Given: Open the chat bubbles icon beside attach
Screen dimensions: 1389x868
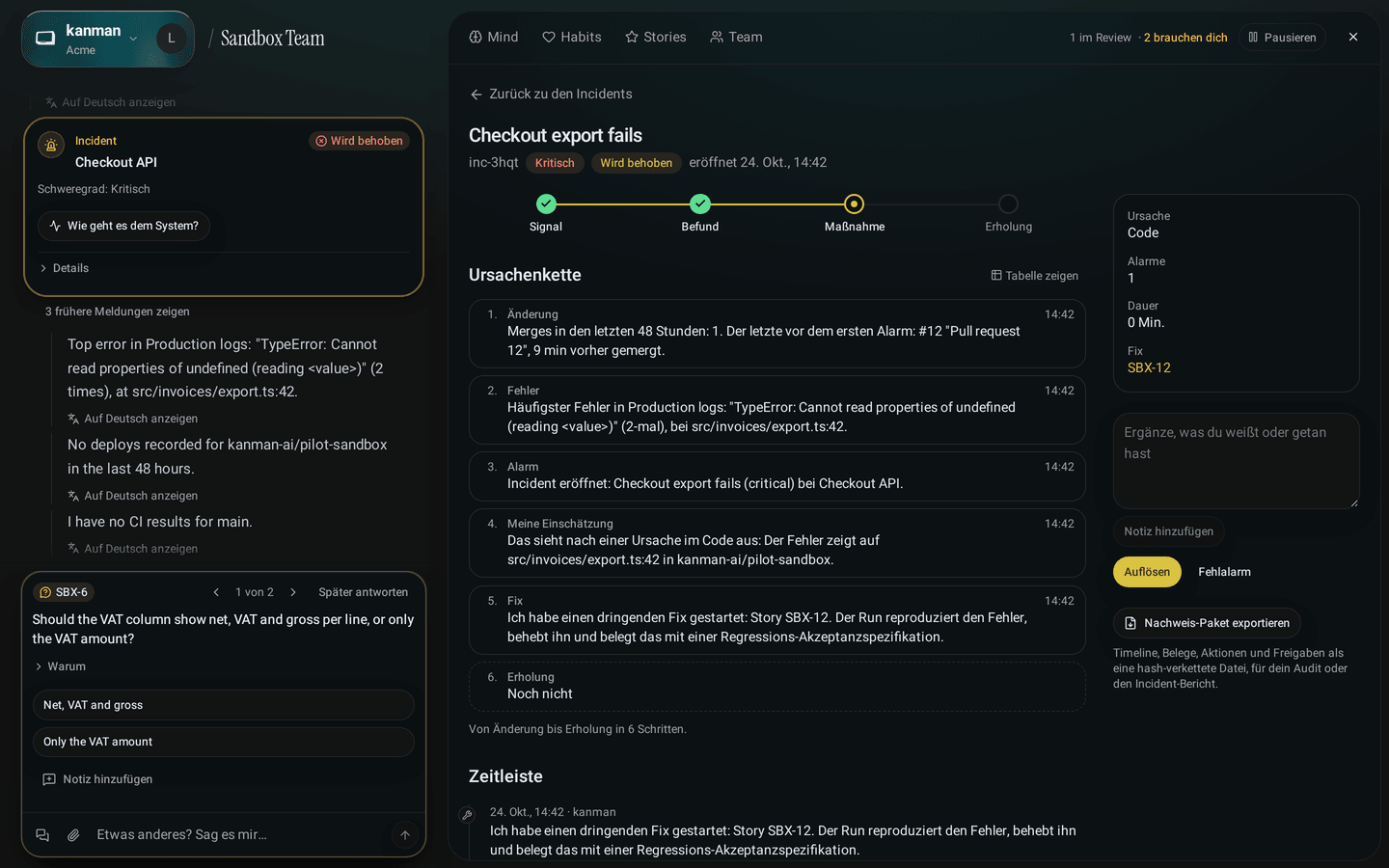Looking at the screenshot, I should pos(42,835).
